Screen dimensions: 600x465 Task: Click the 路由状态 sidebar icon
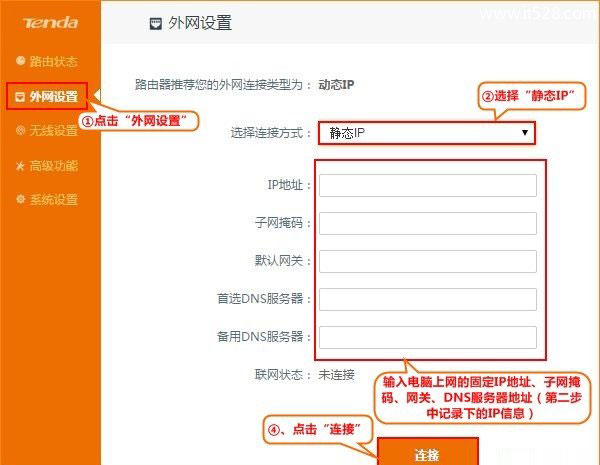click(21, 61)
